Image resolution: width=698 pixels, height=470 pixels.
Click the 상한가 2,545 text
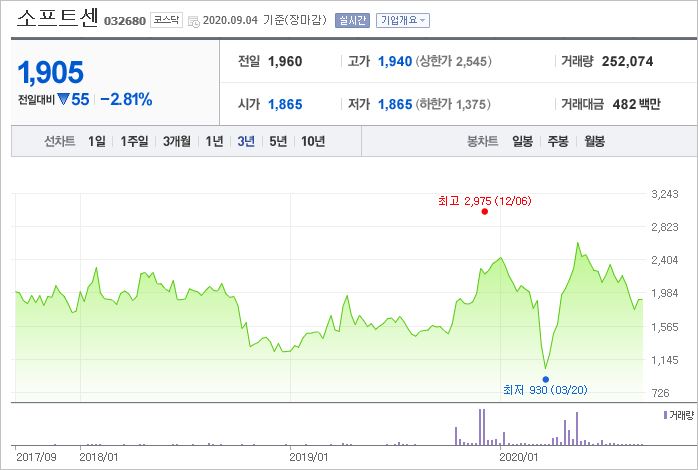click(x=454, y=61)
